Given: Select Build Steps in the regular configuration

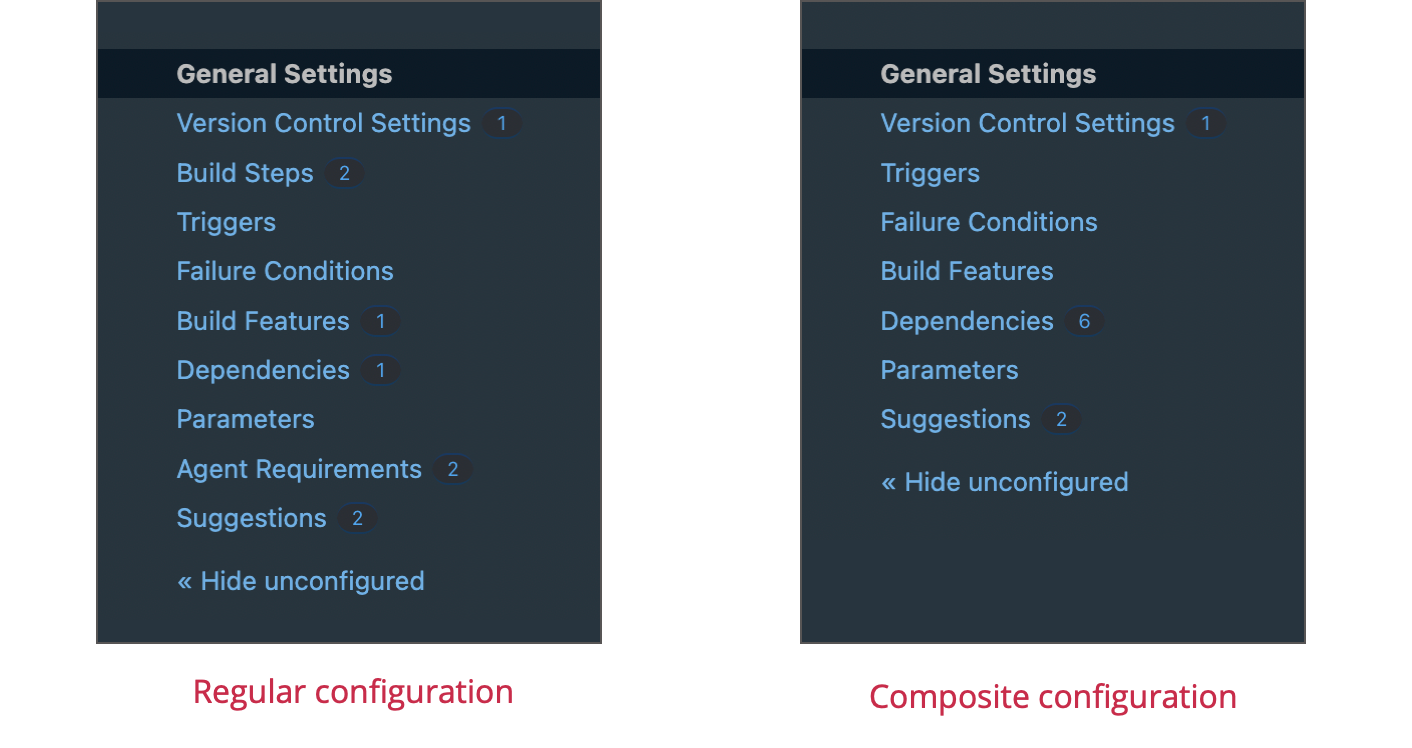Looking at the screenshot, I should (244, 172).
